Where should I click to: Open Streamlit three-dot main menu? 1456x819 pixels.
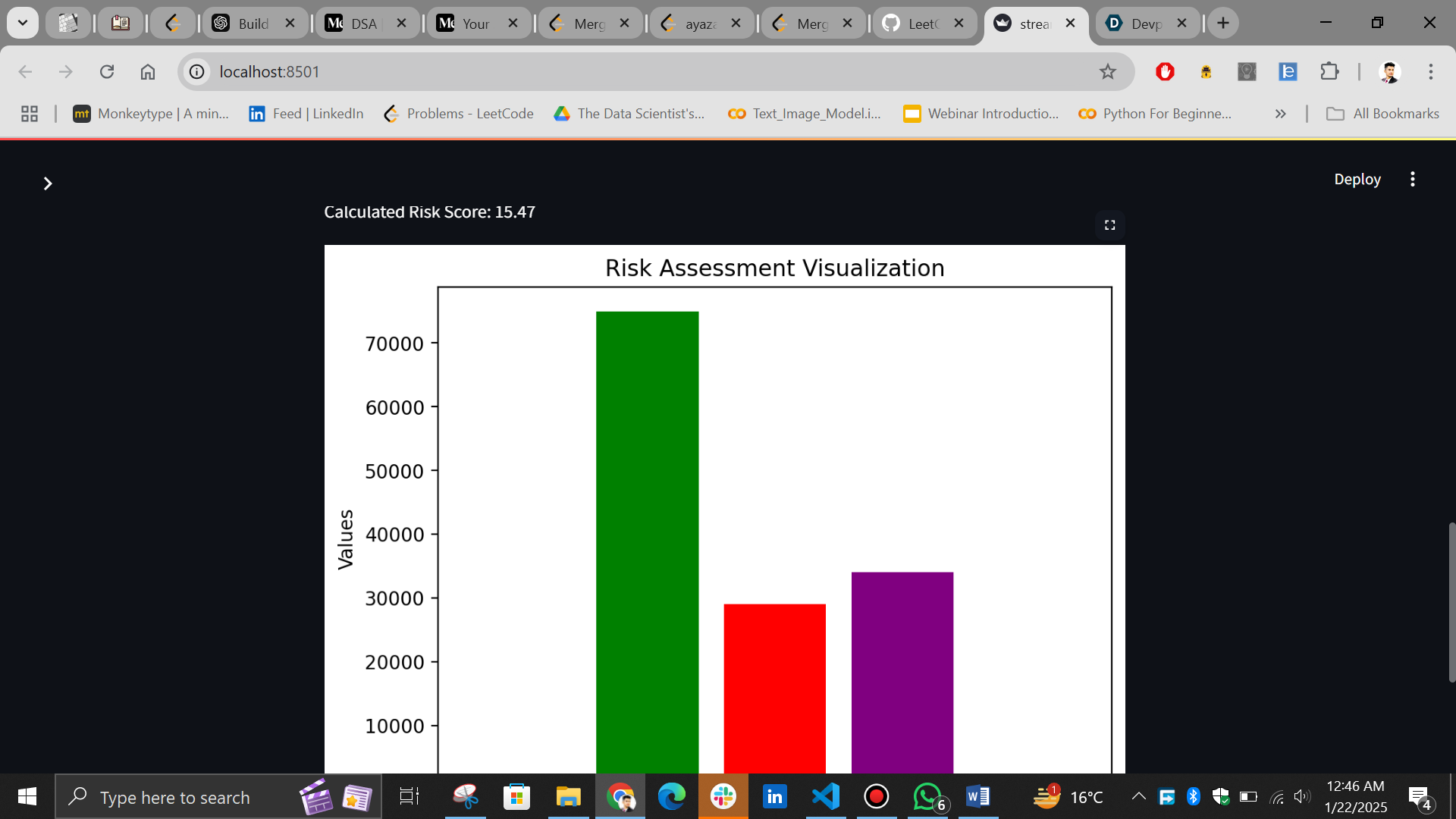pyautogui.click(x=1412, y=180)
